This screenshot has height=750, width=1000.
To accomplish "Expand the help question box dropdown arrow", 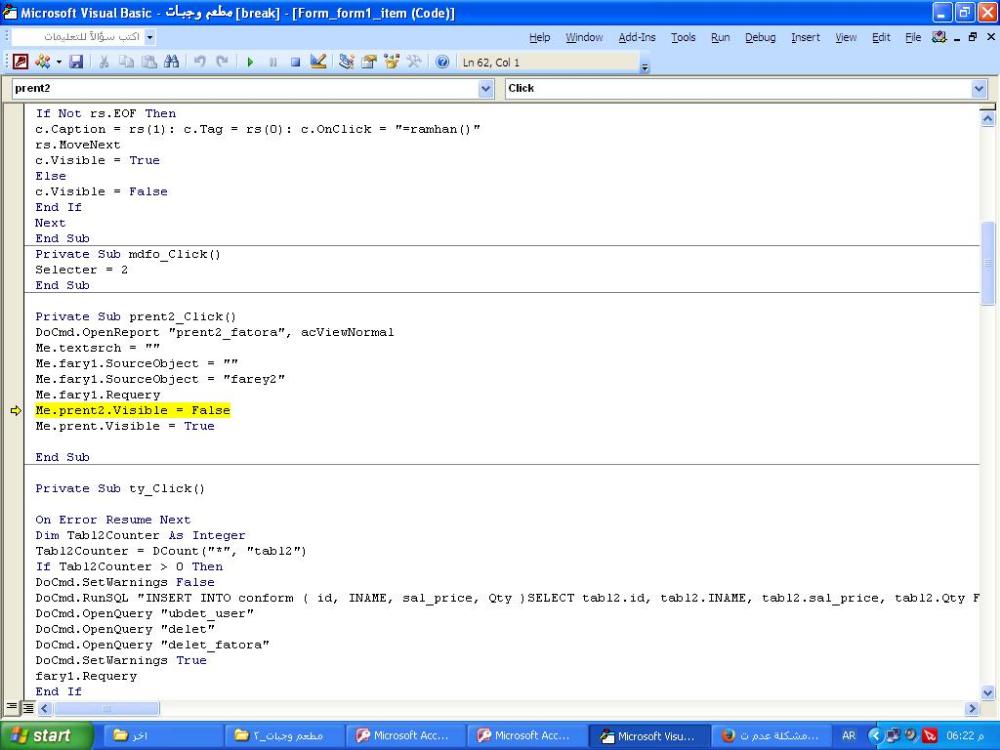I will pos(150,37).
